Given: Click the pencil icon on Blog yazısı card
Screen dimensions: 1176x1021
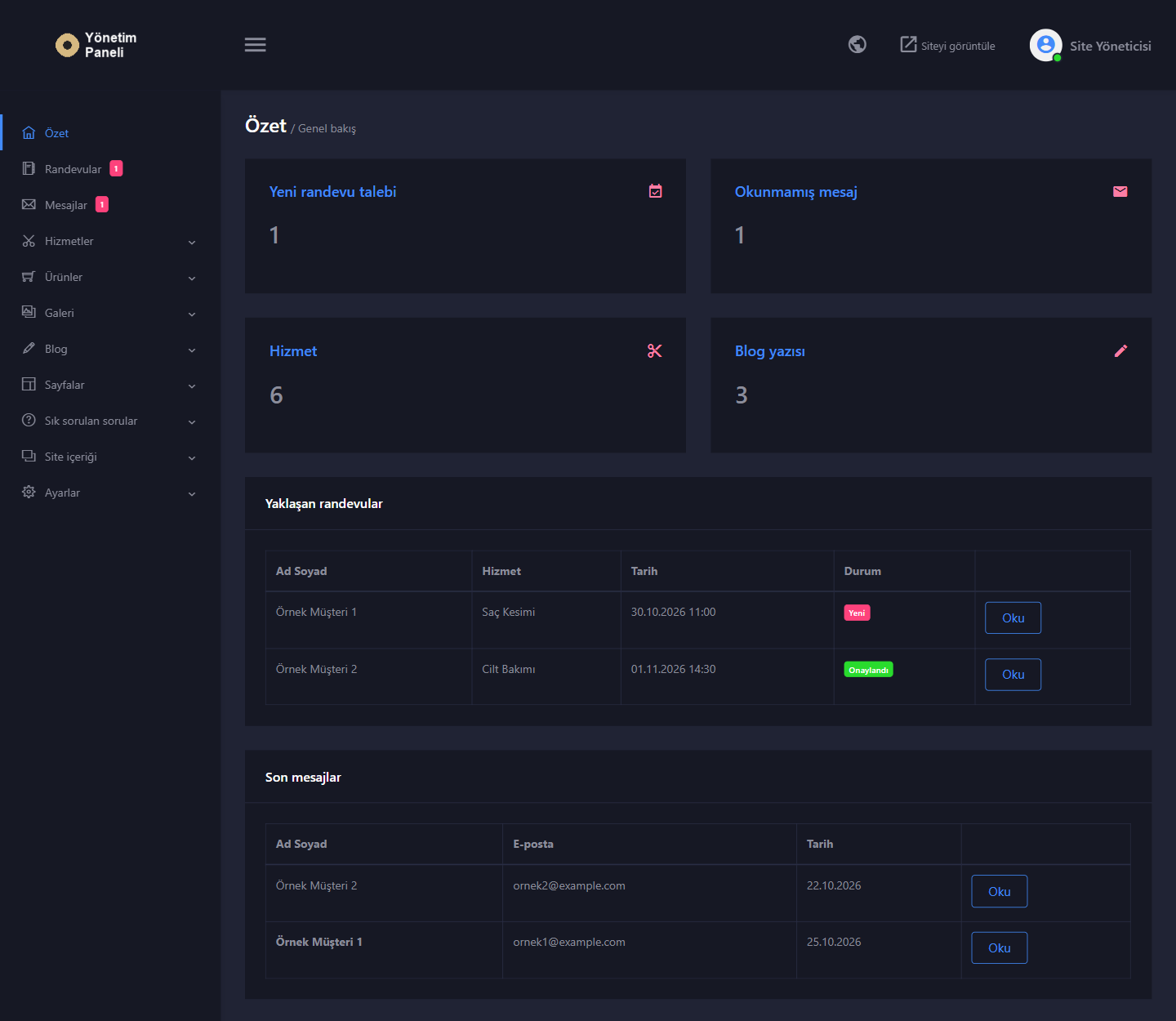Looking at the screenshot, I should (x=1120, y=350).
